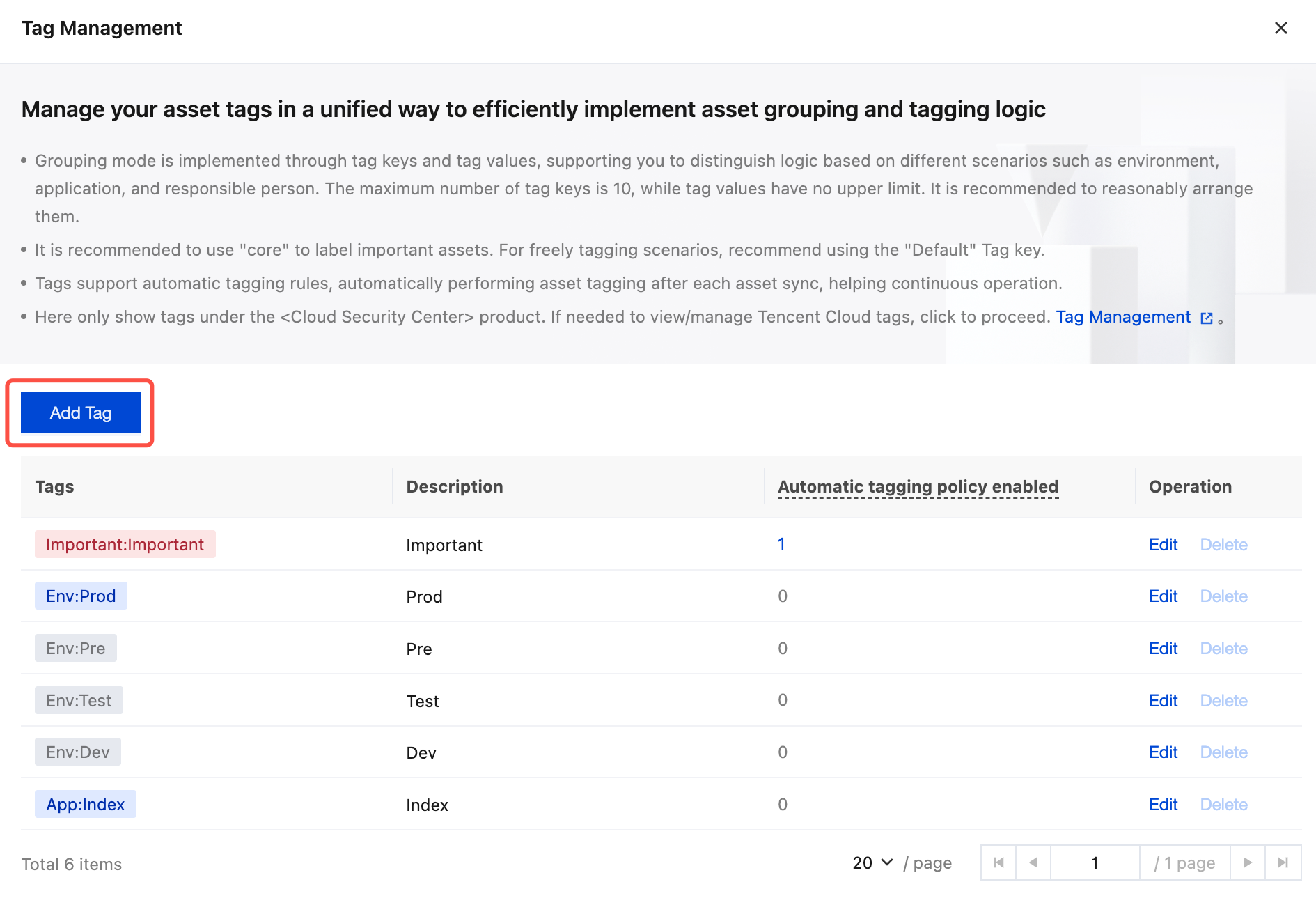
Task: Go to the last page
Action: point(1283,862)
